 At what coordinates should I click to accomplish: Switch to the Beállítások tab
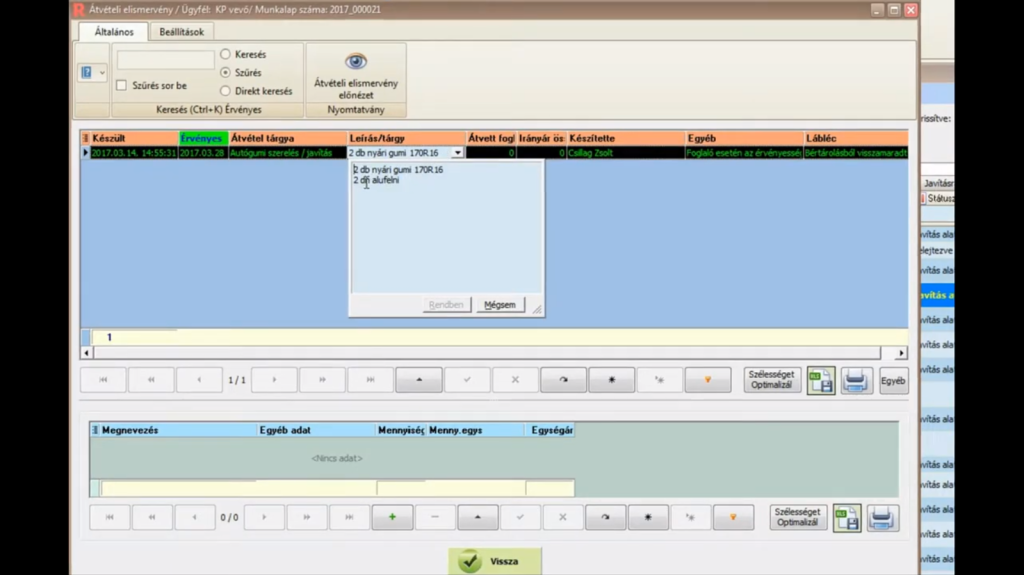pyautogui.click(x=181, y=32)
